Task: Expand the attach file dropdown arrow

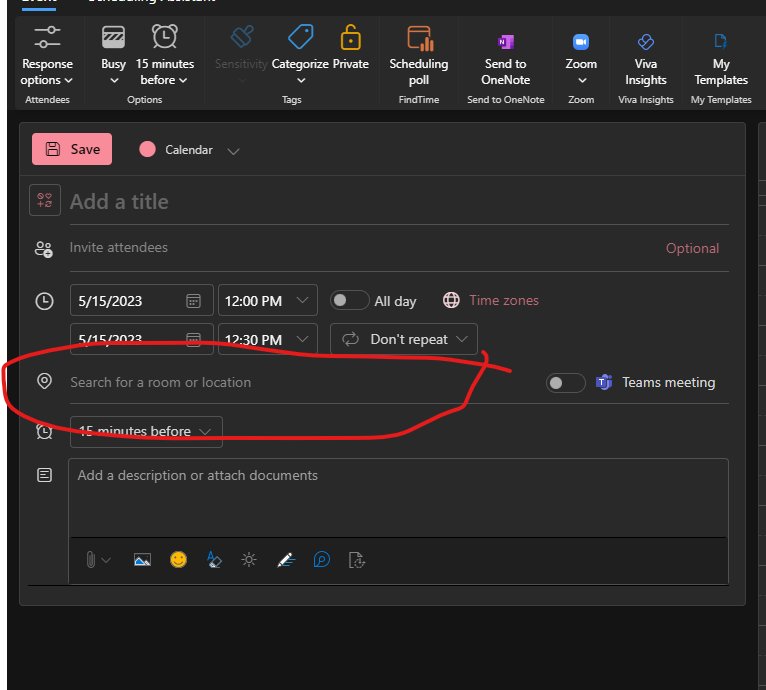Action: 106,561
